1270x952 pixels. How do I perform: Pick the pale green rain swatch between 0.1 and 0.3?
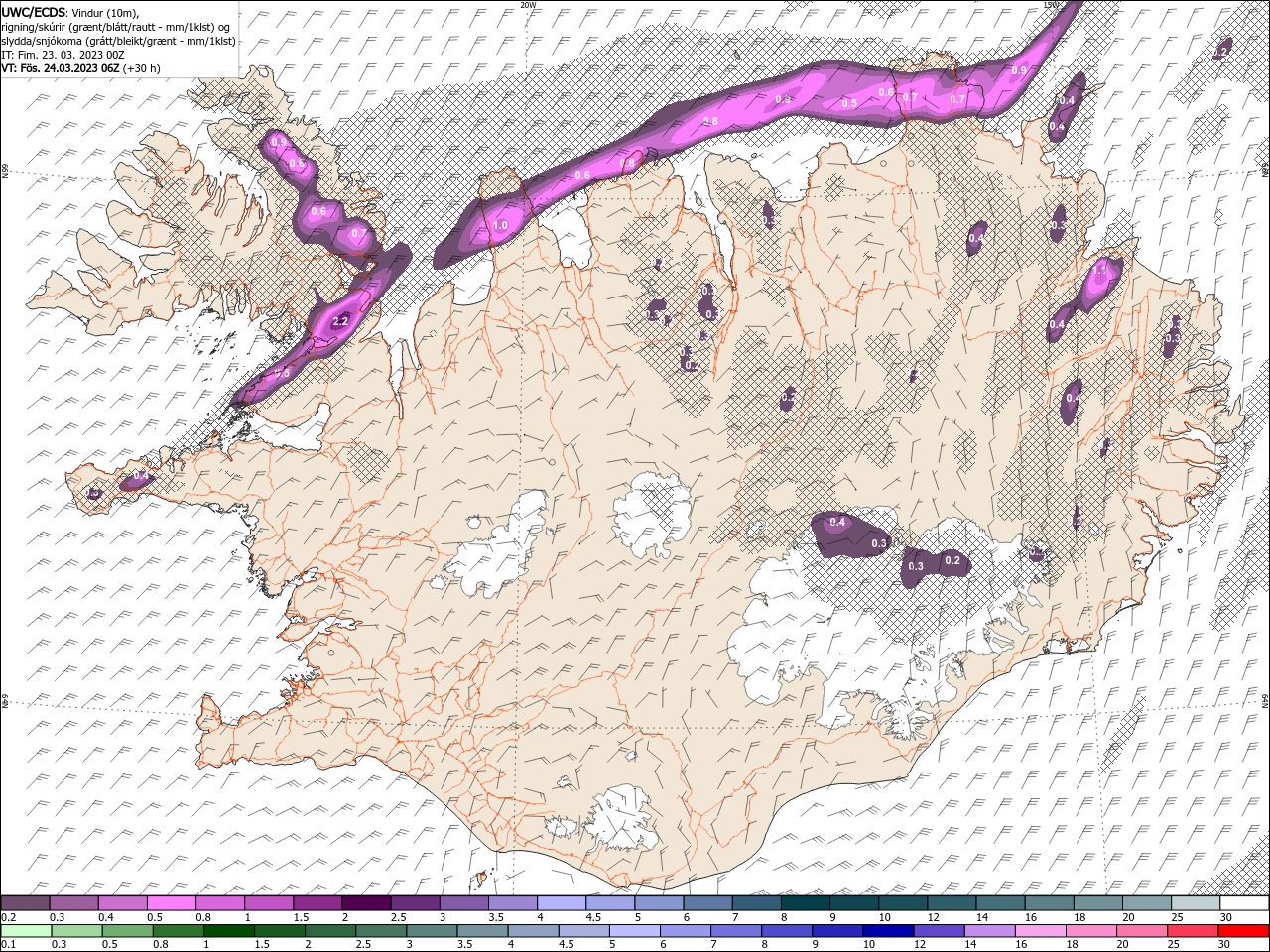[26, 931]
